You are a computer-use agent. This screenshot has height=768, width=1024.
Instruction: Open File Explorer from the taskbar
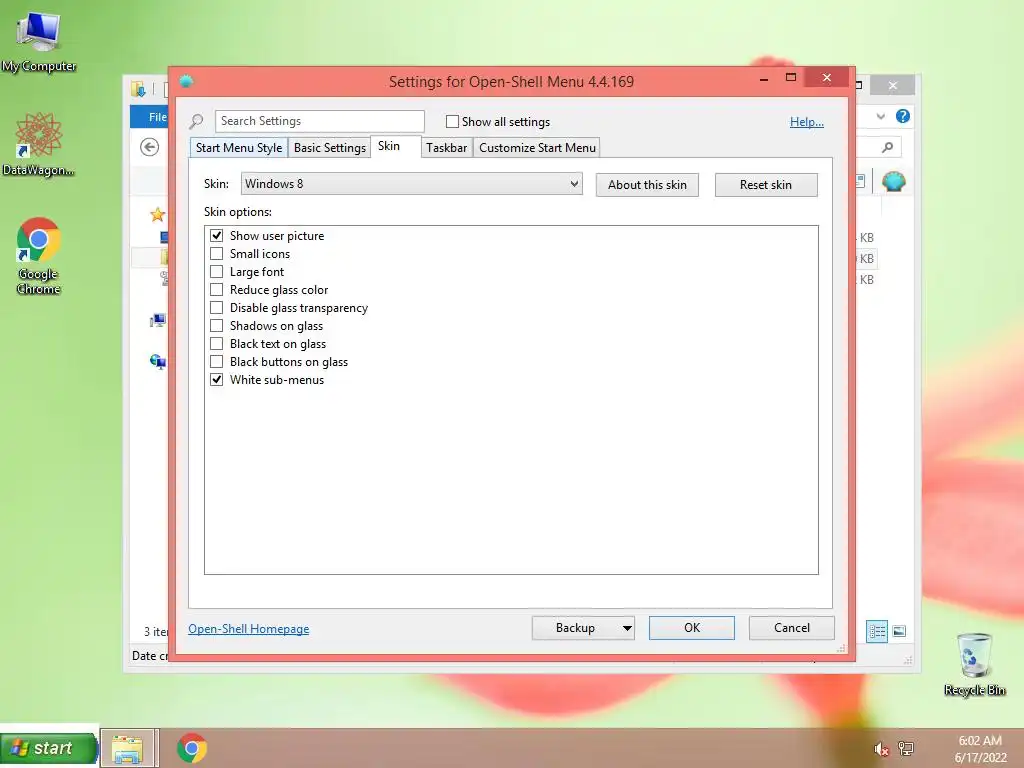[128, 748]
